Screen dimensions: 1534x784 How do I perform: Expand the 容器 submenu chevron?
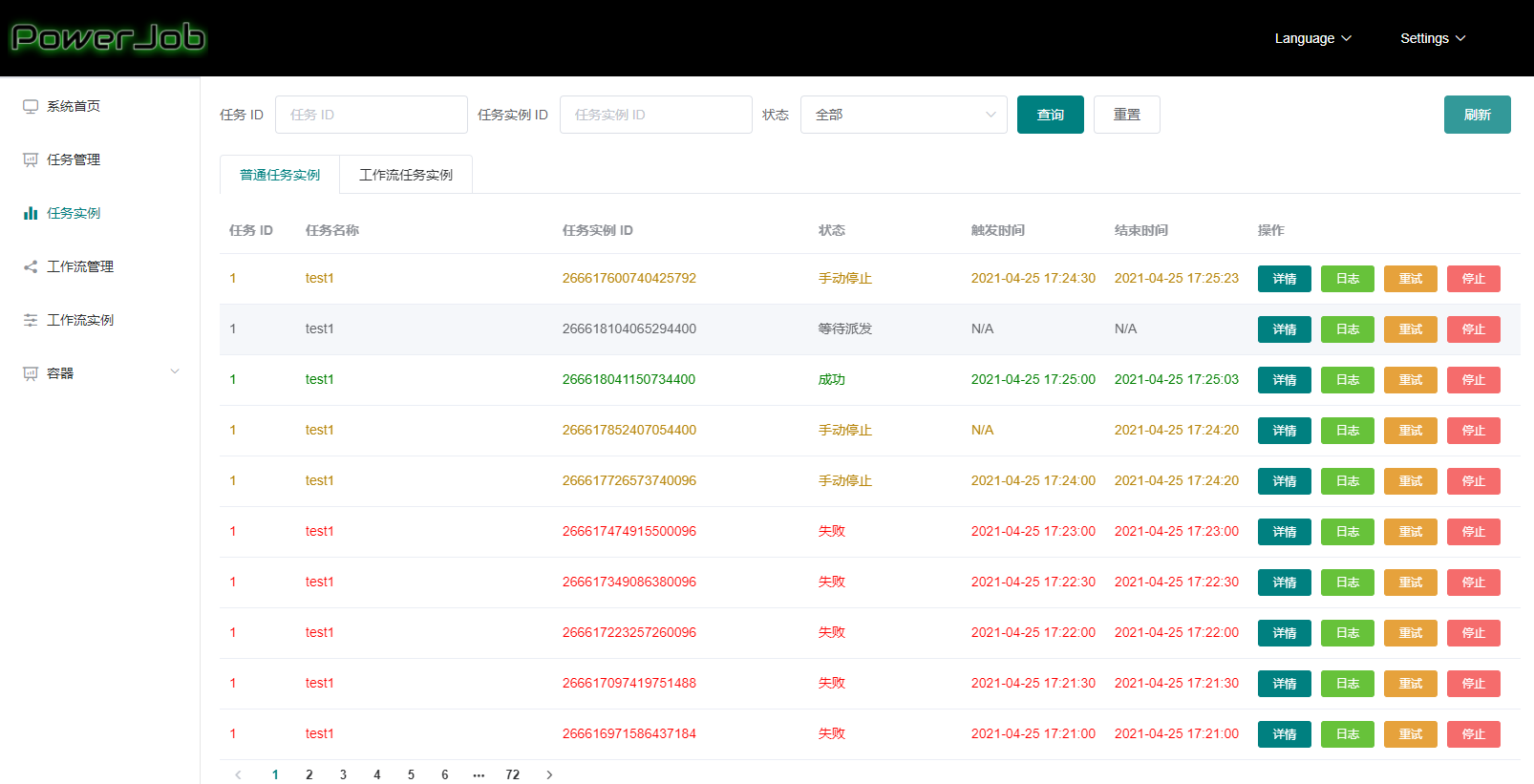pyautogui.click(x=175, y=371)
